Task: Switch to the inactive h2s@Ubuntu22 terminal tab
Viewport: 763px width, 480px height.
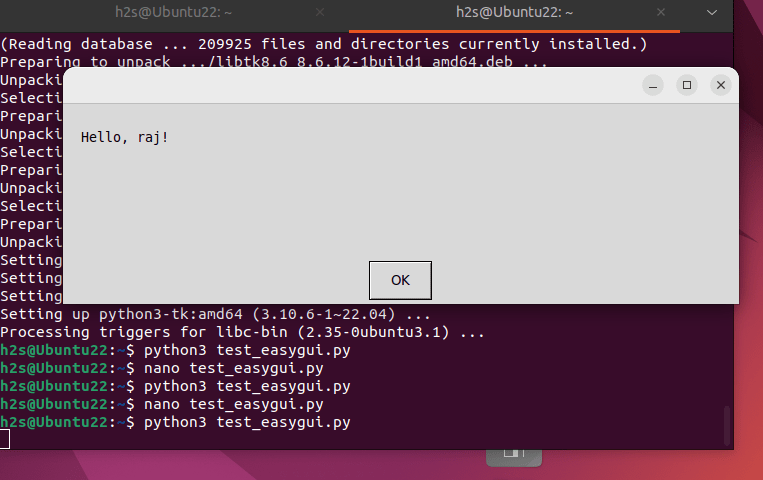Action: pos(174,12)
